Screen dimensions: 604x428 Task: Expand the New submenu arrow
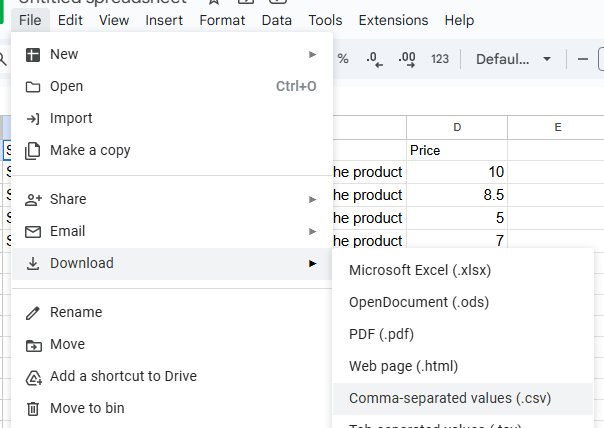pyautogui.click(x=312, y=54)
